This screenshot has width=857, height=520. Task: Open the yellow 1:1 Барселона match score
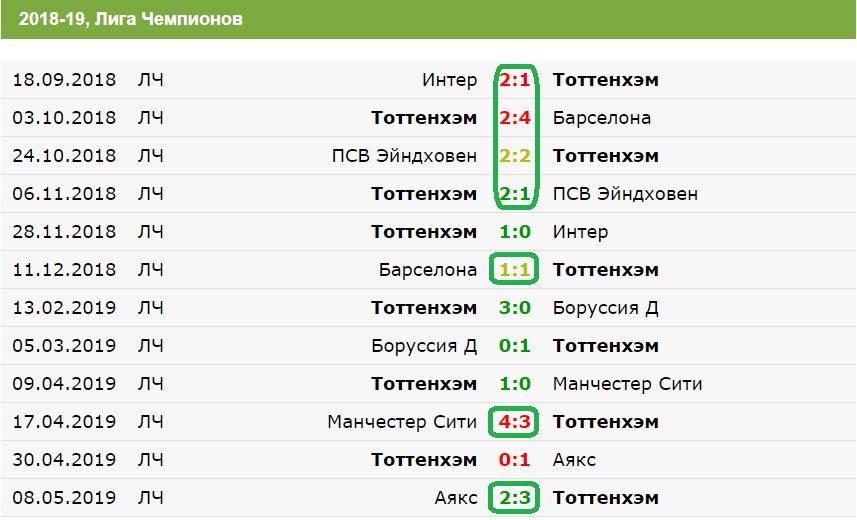click(x=515, y=270)
